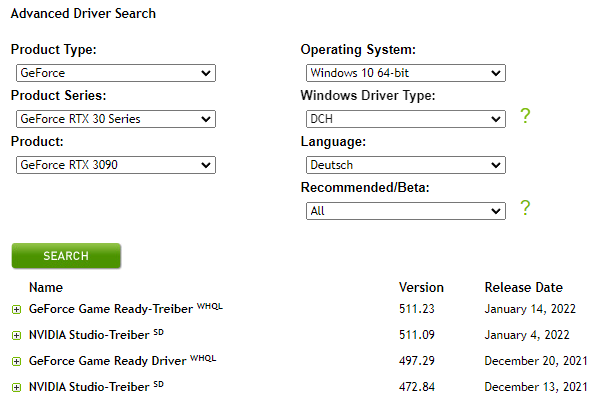Open the Language dropdown showing Deutsch
The width and height of the screenshot is (603, 405).
(x=406, y=165)
